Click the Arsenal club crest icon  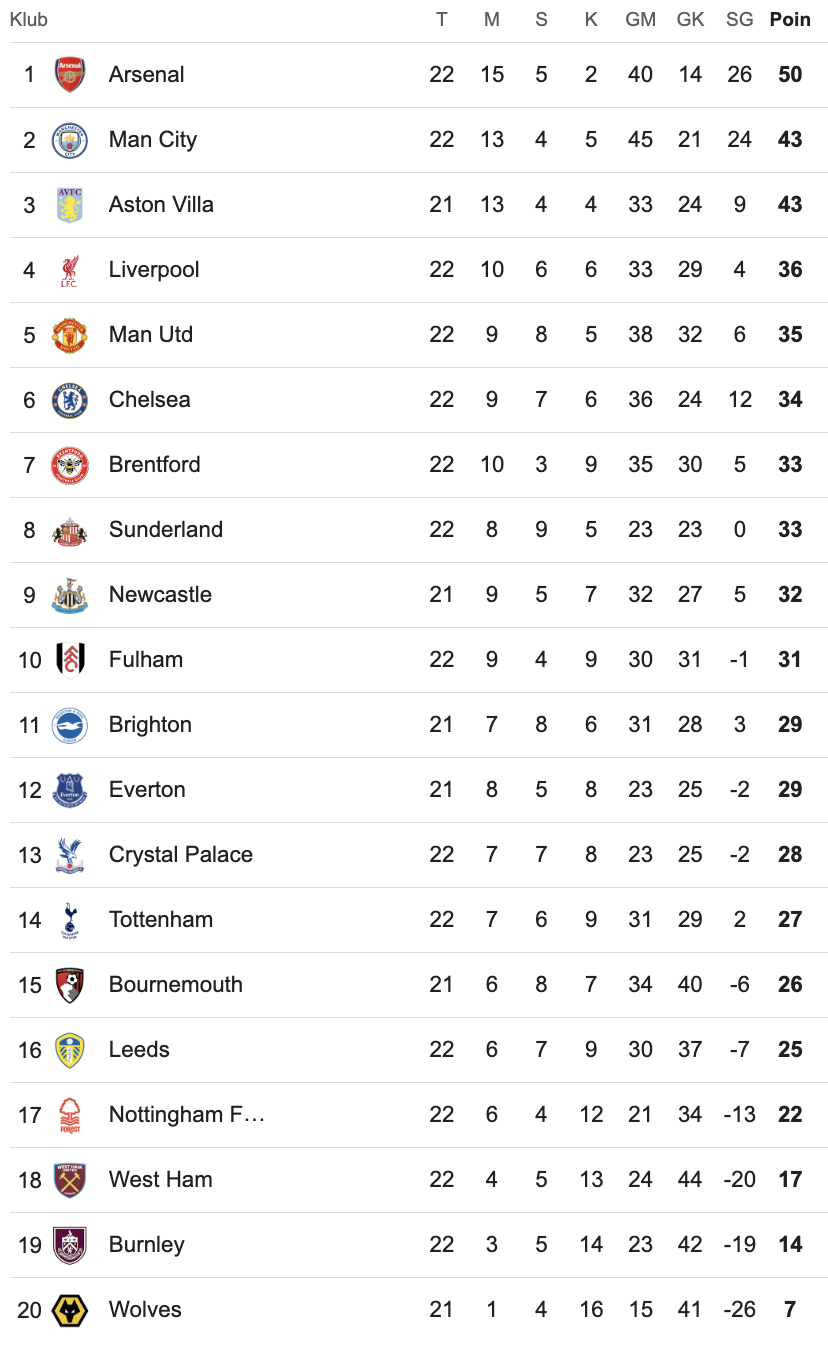coord(70,75)
